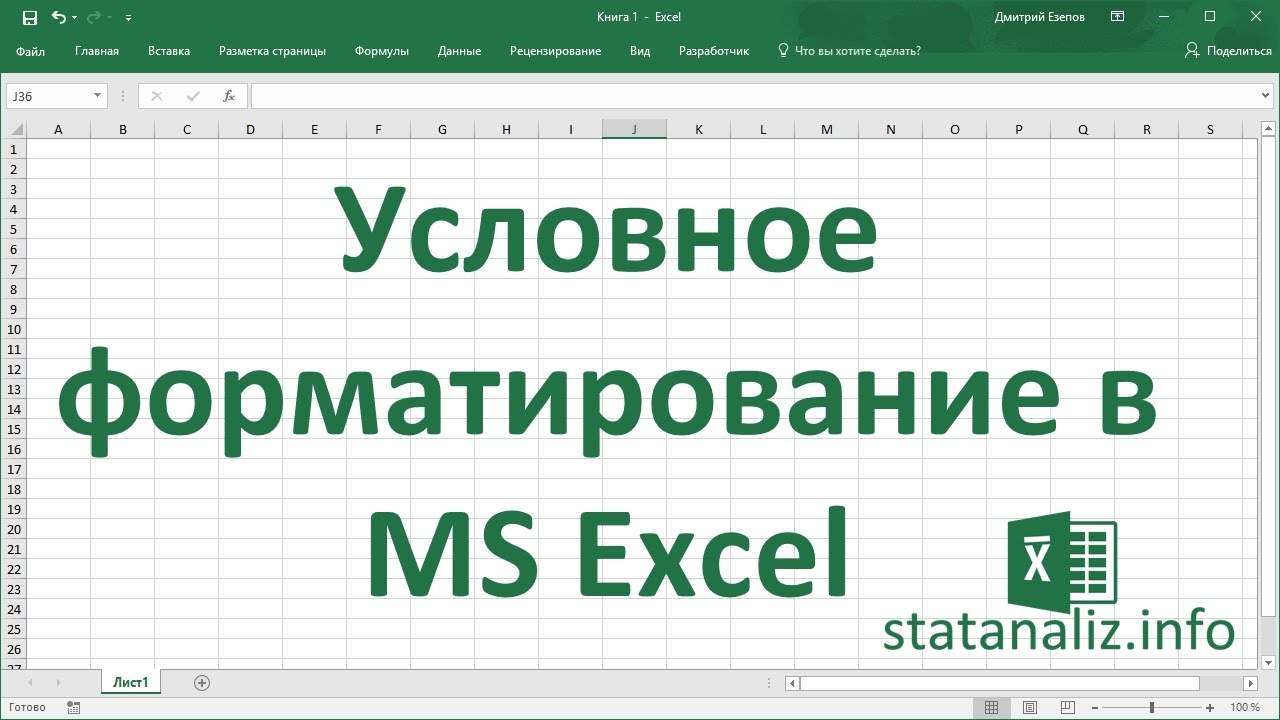Open the Разметка страницы tab
Image resolution: width=1280 pixels, height=720 pixels.
(272, 51)
